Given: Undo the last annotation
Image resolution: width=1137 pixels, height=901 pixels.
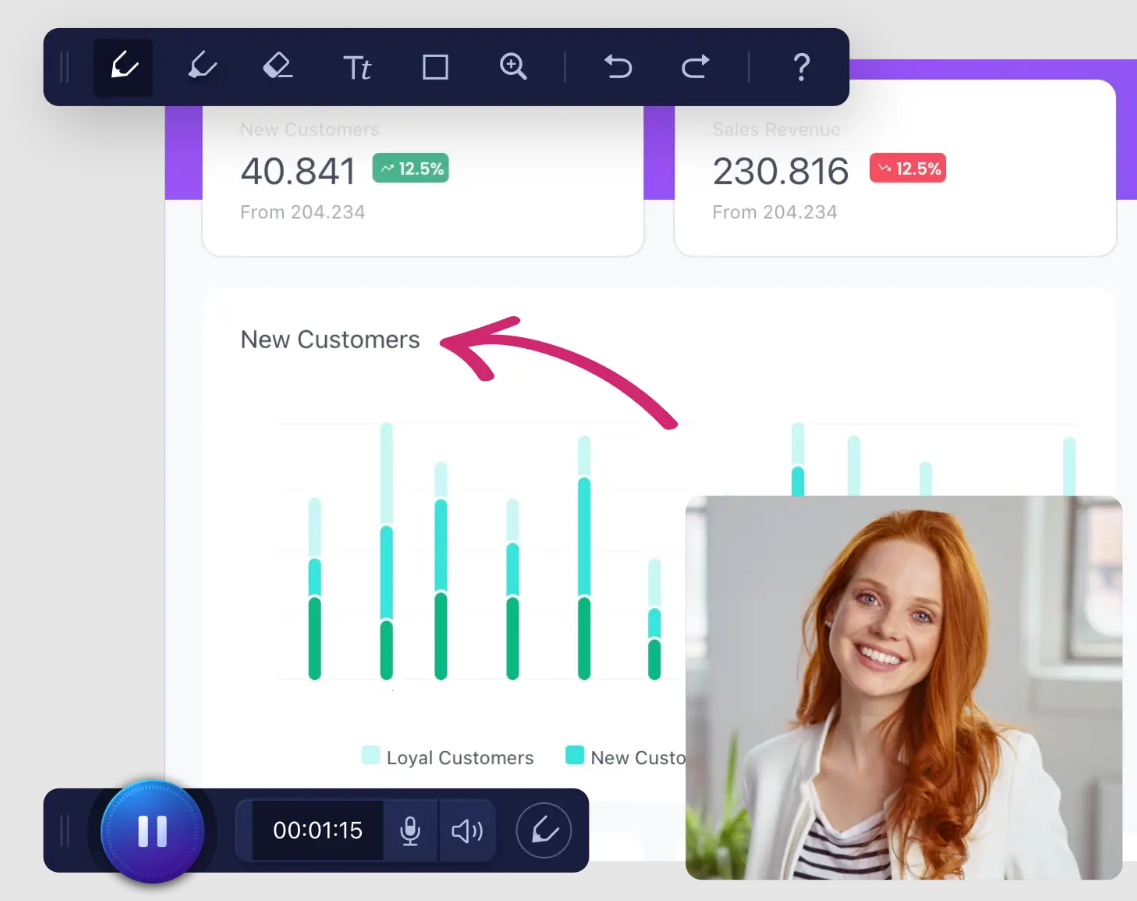Looking at the screenshot, I should click(618, 67).
